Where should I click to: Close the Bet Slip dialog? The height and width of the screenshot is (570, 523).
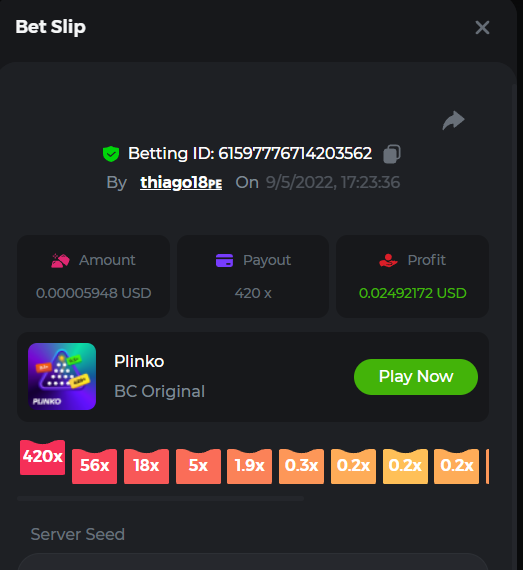point(482,27)
